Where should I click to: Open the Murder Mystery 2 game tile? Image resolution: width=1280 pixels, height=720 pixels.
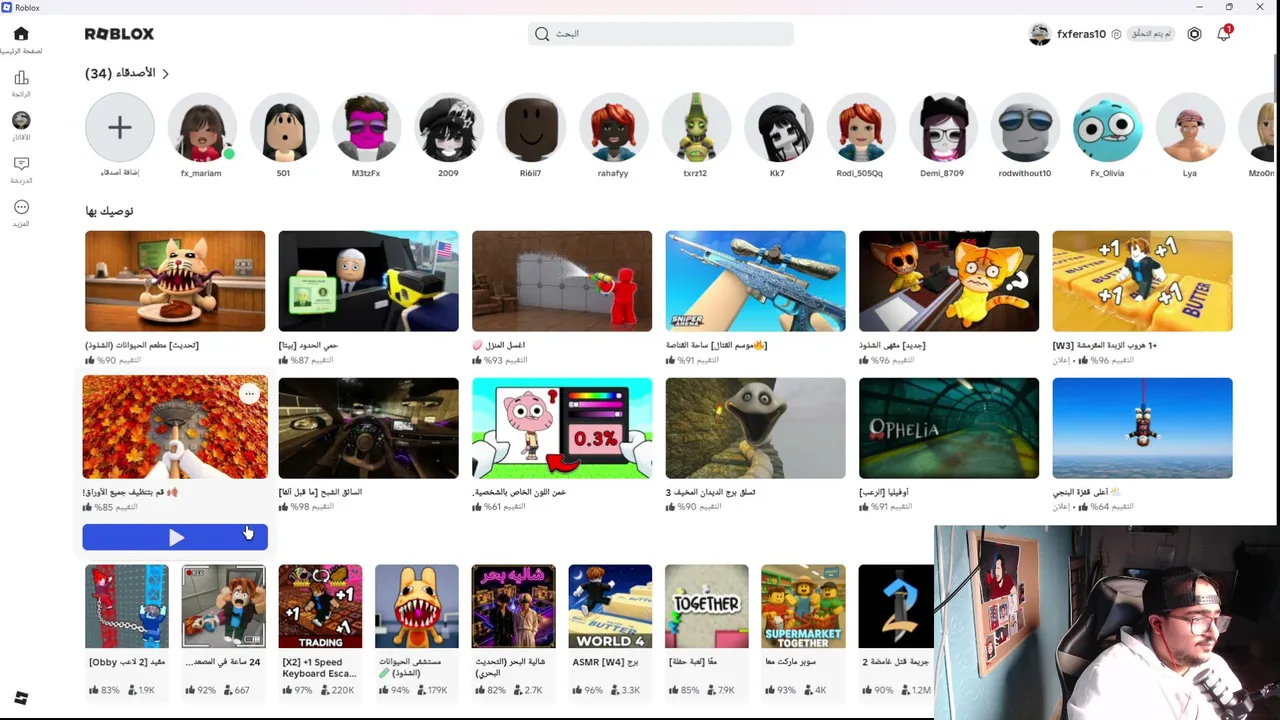[x=896, y=607]
